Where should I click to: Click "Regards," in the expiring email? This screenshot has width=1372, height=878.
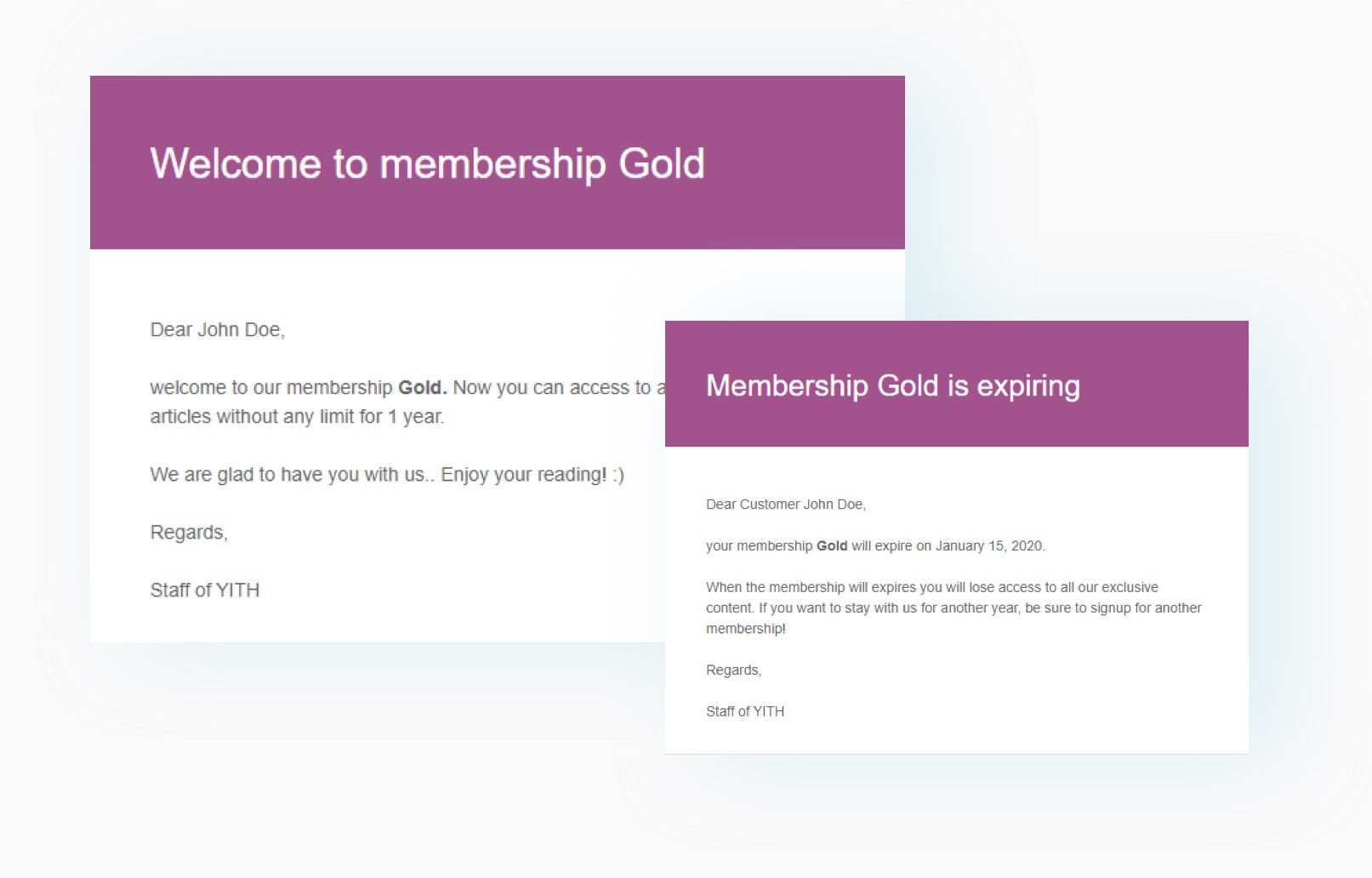733,670
